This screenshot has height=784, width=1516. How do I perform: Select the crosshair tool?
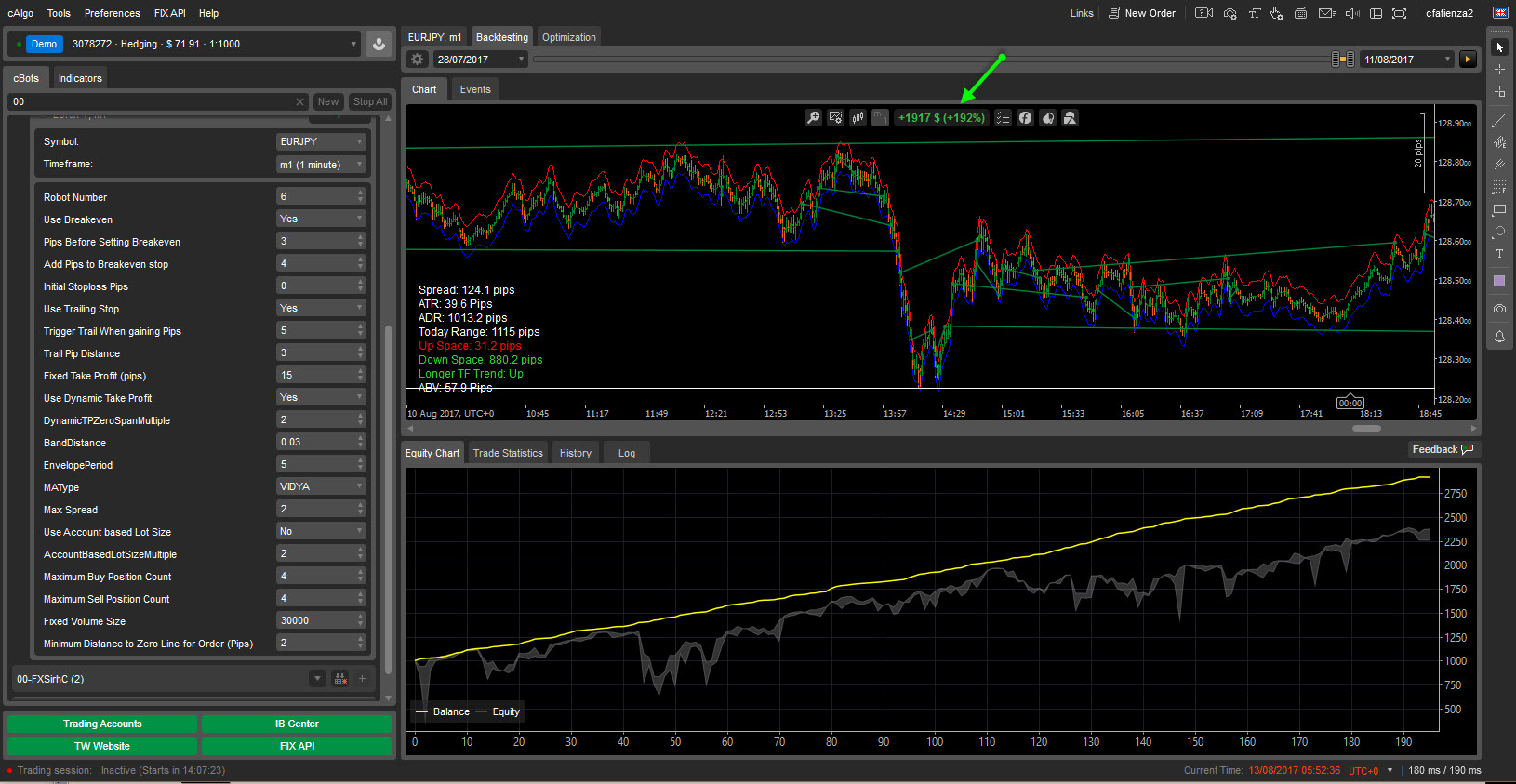tap(1499, 70)
